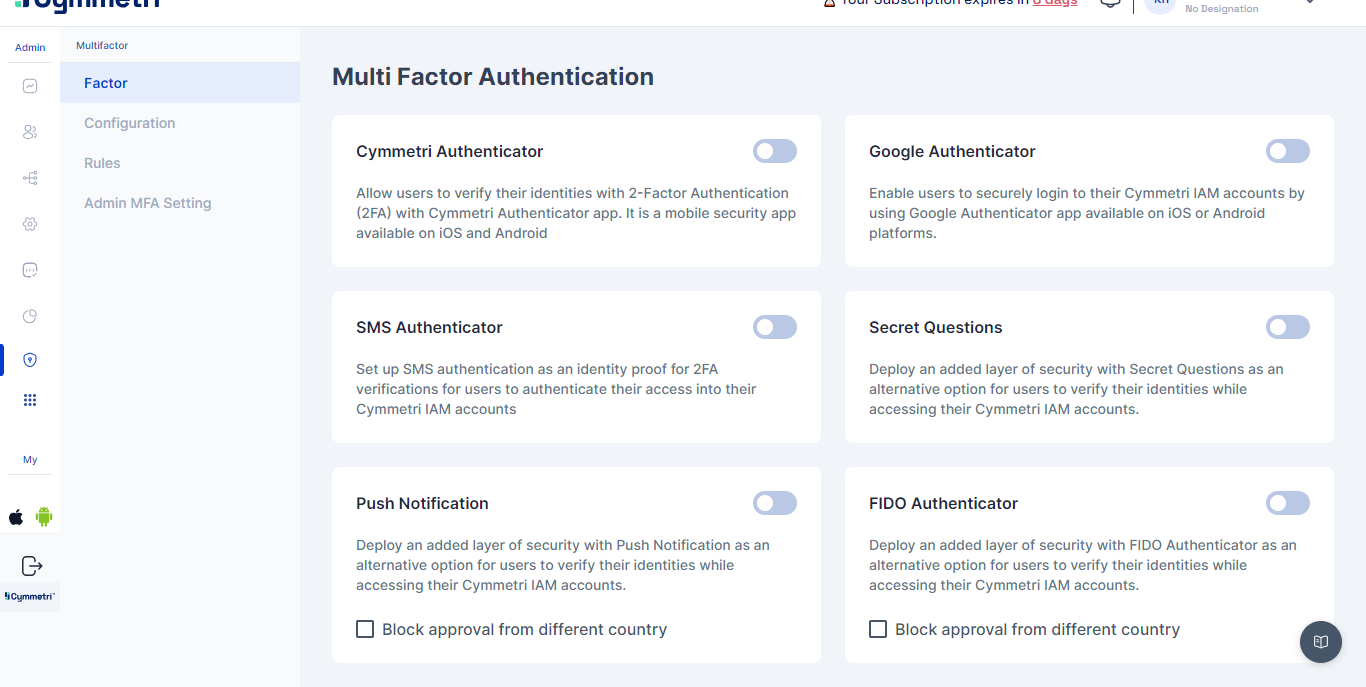The height and width of the screenshot is (687, 1366).
Task: Click the workflow hierarchy icon in sidebar
Action: click(x=30, y=178)
